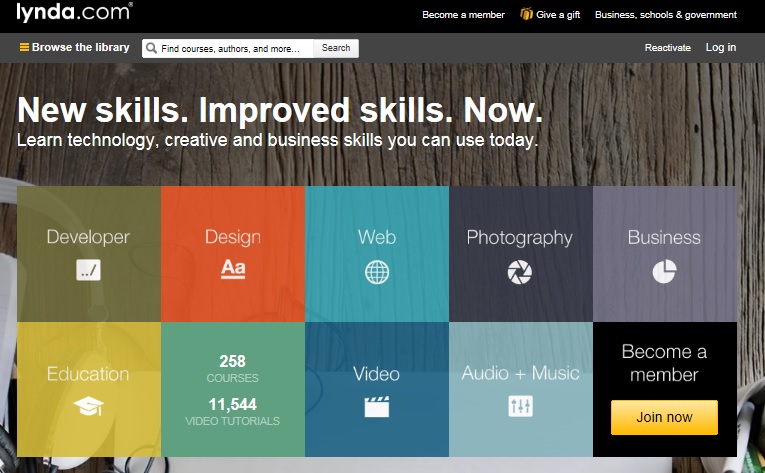This screenshot has height=473, width=765.
Task: Click the Photography aperture icon
Action: (x=520, y=271)
